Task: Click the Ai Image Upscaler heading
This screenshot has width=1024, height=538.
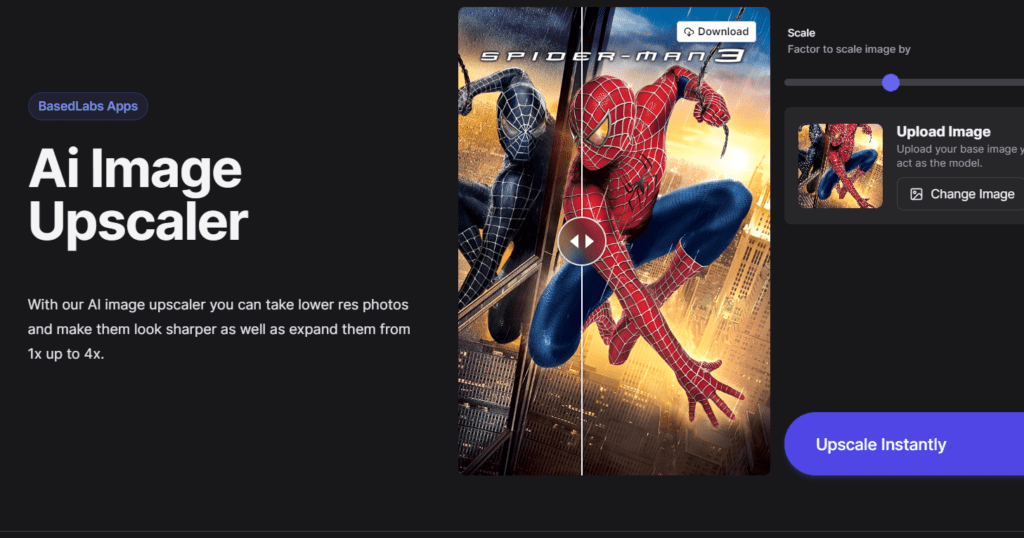Action: click(138, 195)
